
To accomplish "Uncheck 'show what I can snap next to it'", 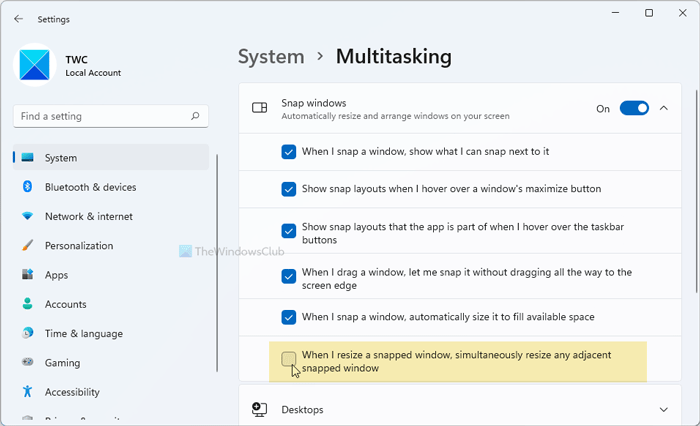I will pyautogui.click(x=289, y=151).
